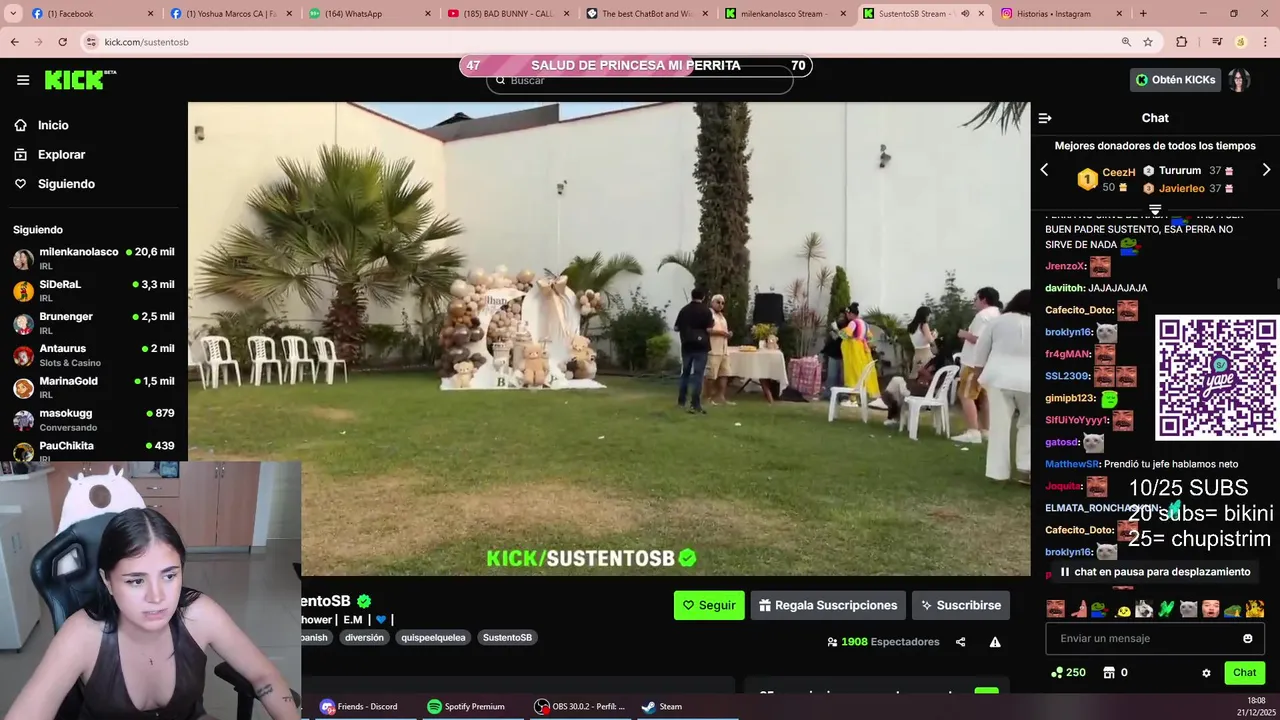Open milenkanolasco channel in Siguiendo list
This screenshot has height=720, width=1280.
pyautogui.click(x=93, y=258)
